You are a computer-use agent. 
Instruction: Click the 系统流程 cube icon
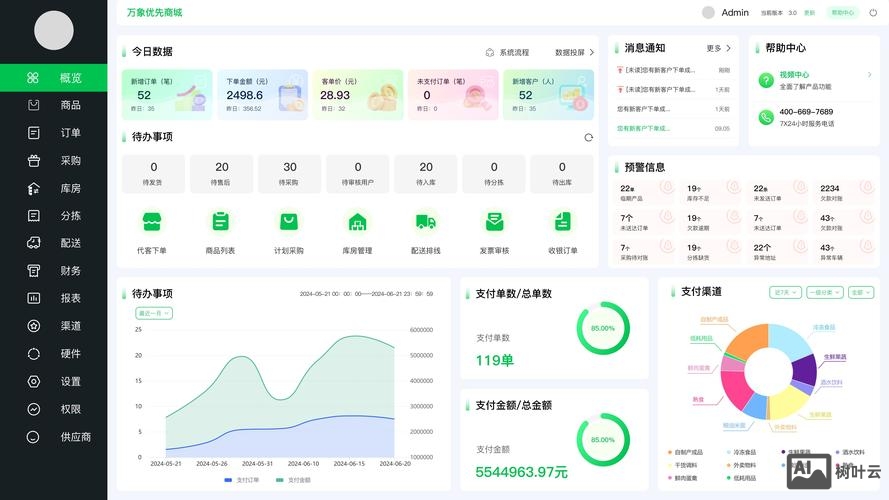(490, 52)
